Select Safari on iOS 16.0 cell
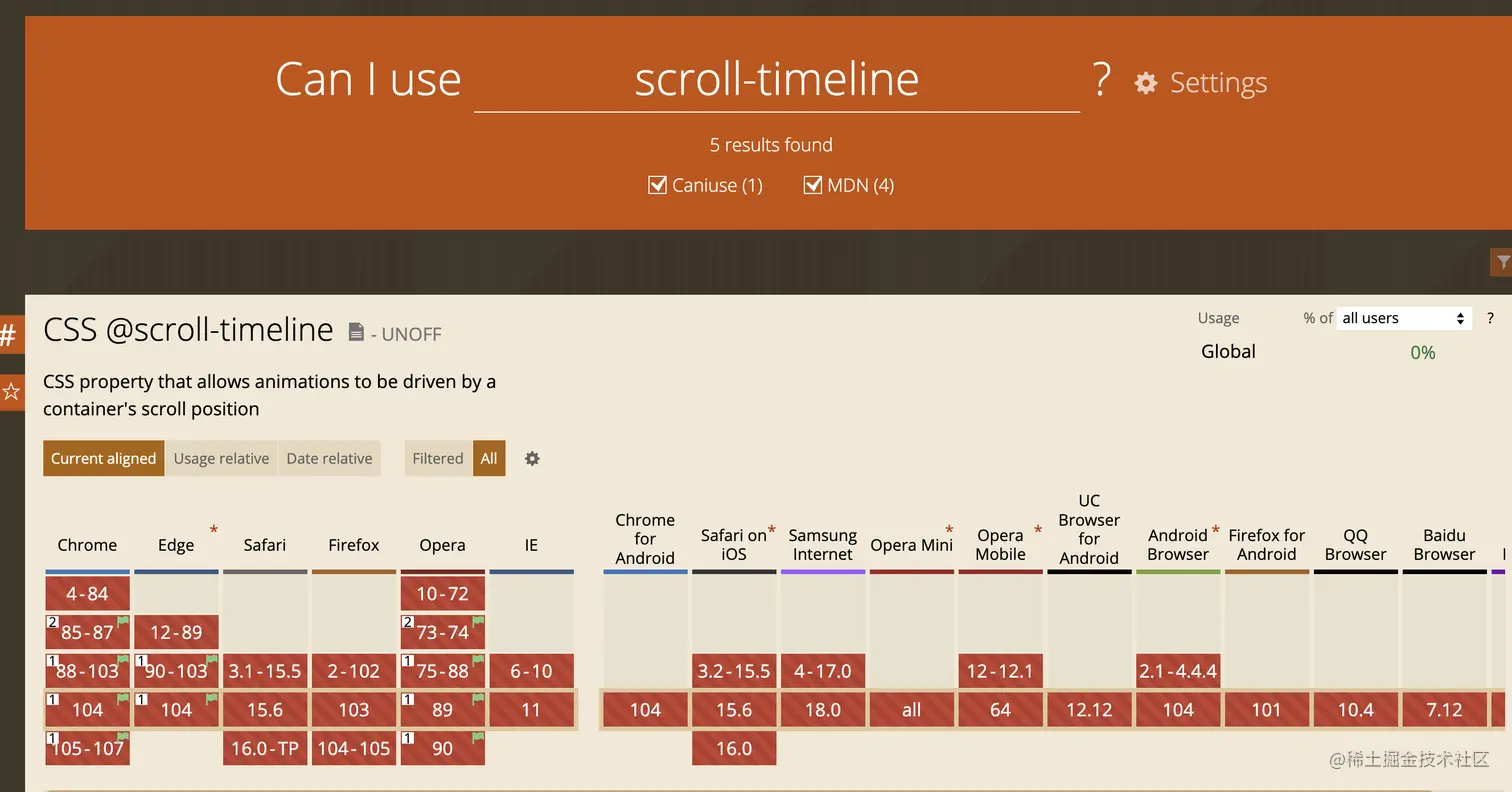1512x792 pixels. pyautogui.click(x=734, y=748)
